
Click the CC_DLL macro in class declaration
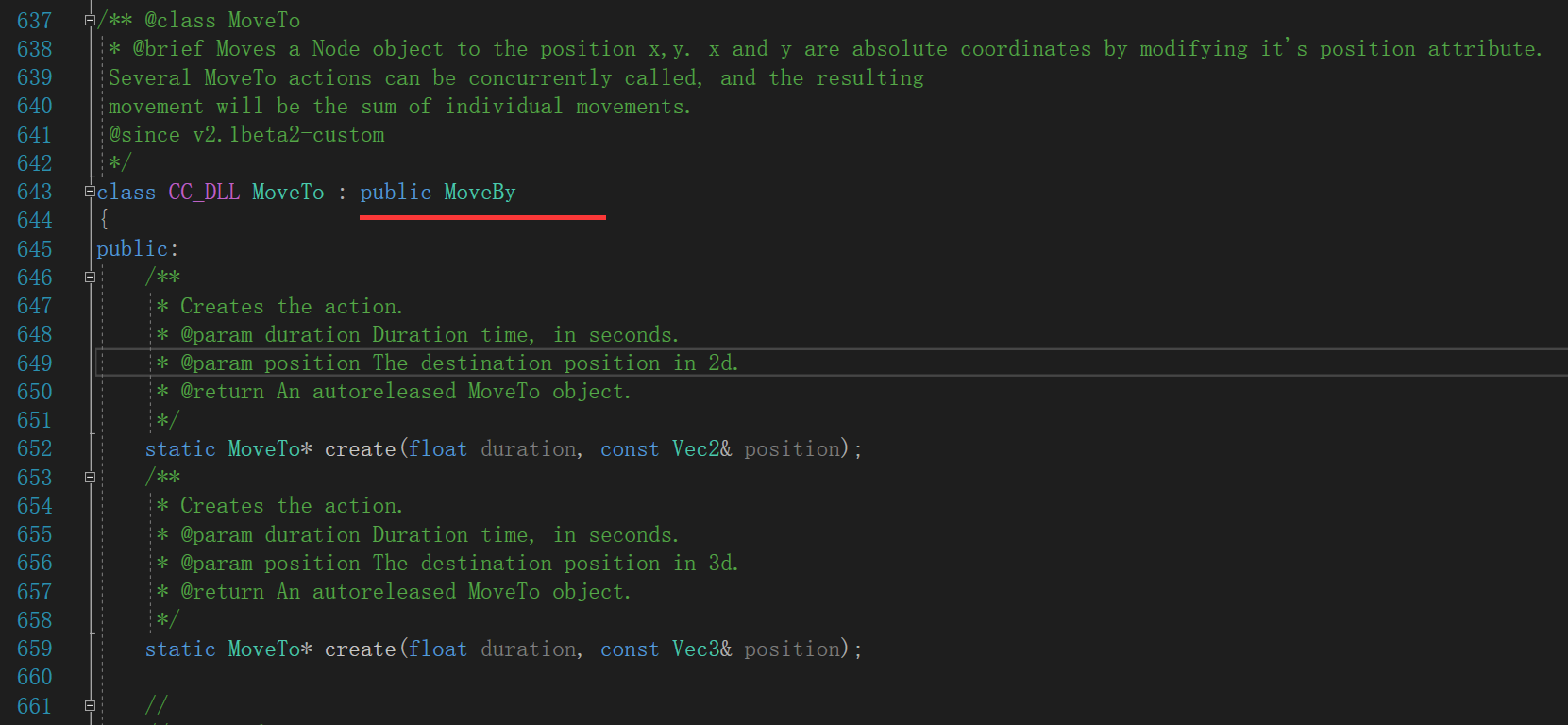[204, 193]
